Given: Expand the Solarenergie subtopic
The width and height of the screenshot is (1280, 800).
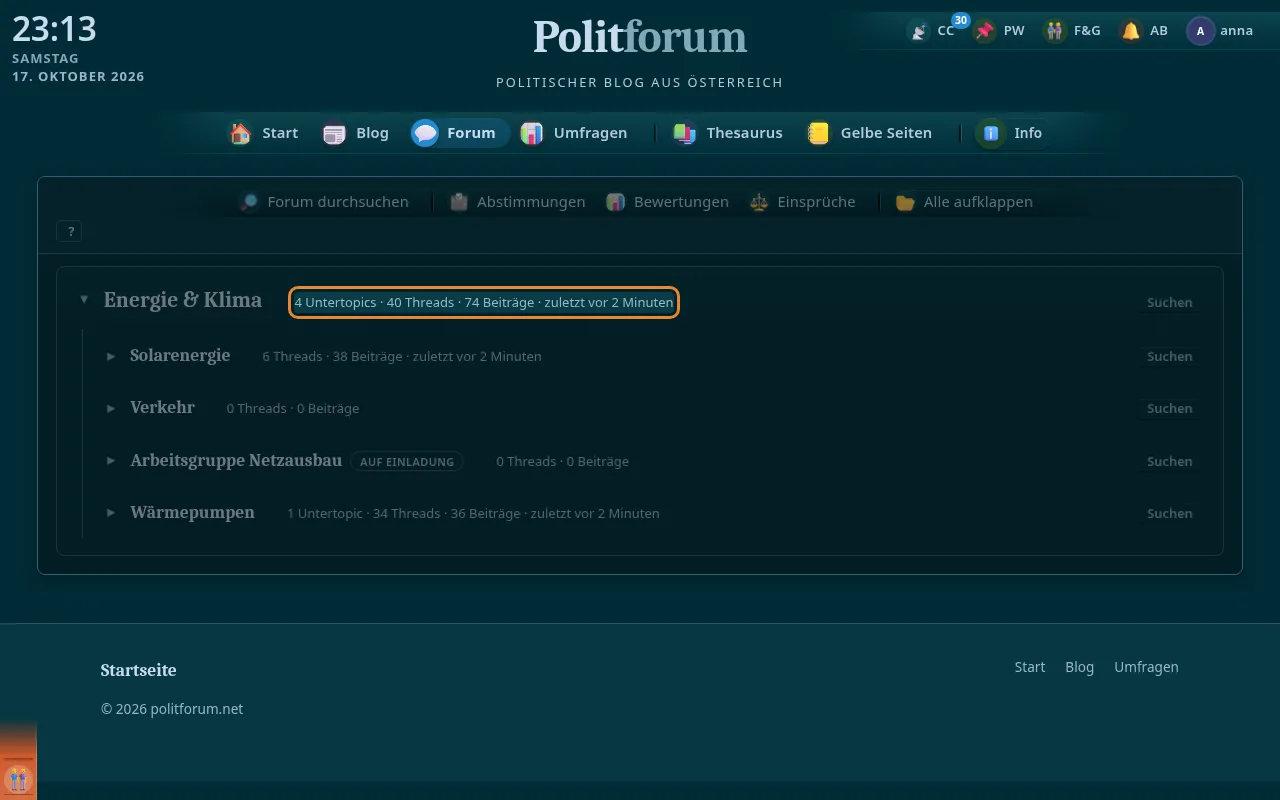Looking at the screenshot, I should (111, 356).
